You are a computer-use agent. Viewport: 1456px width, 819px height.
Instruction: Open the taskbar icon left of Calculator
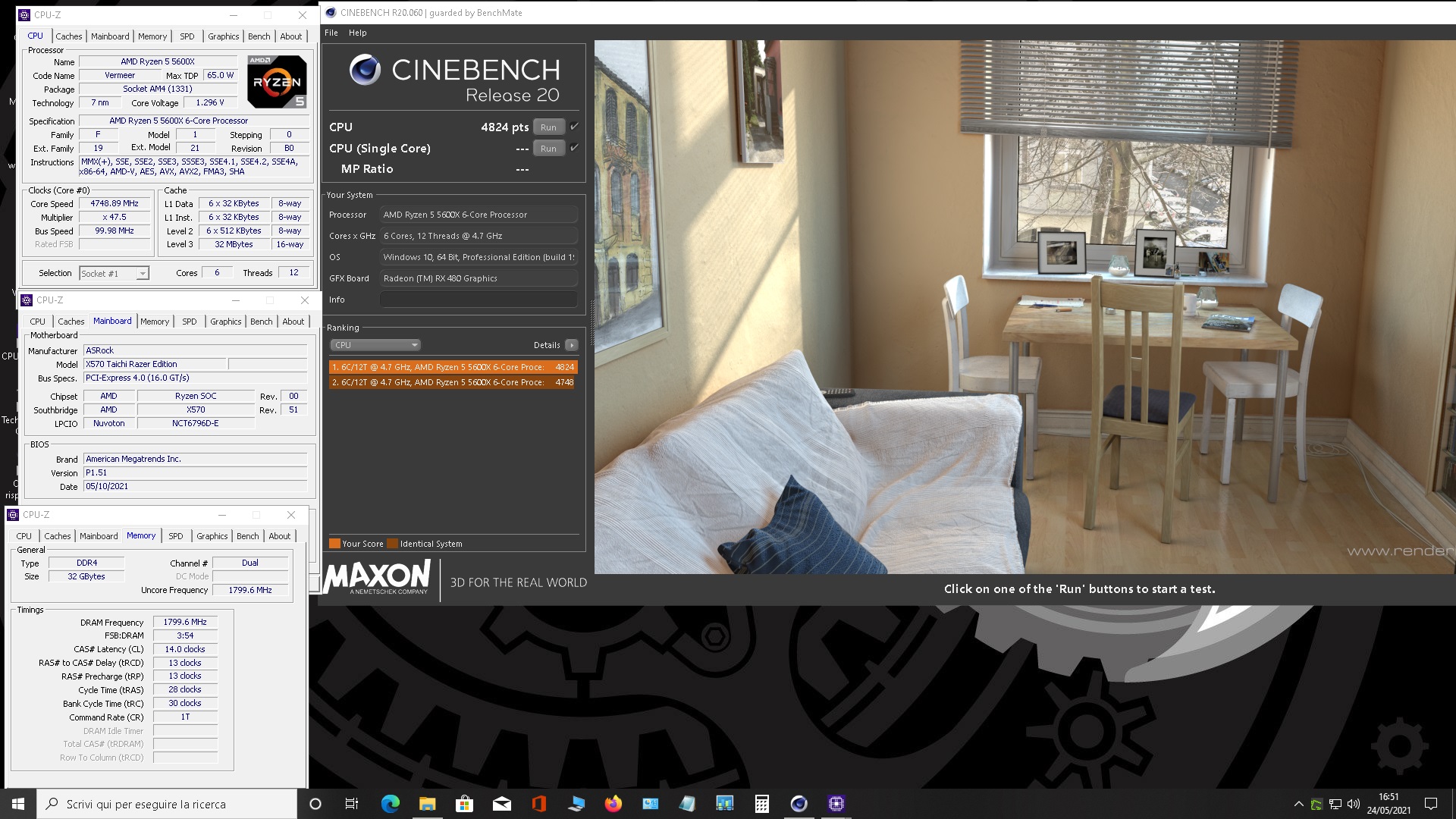[x=724, y=804]
